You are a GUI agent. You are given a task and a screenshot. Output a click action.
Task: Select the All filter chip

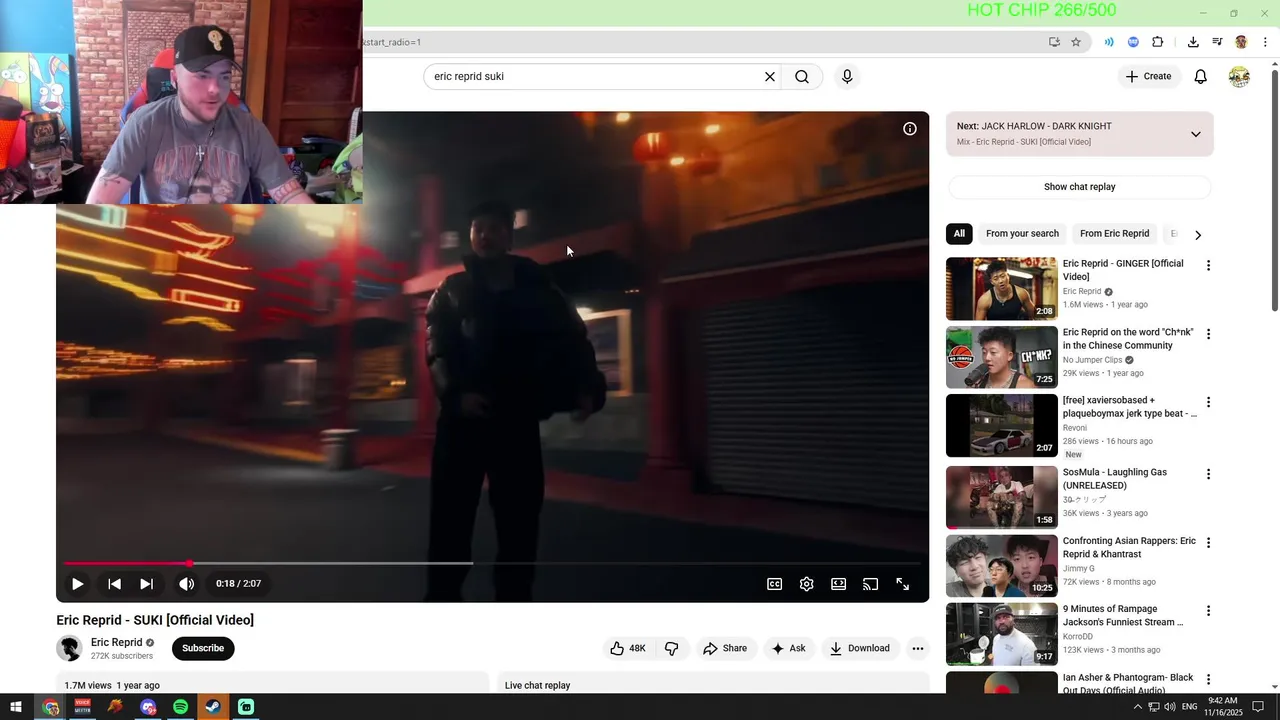pos(959,234)
